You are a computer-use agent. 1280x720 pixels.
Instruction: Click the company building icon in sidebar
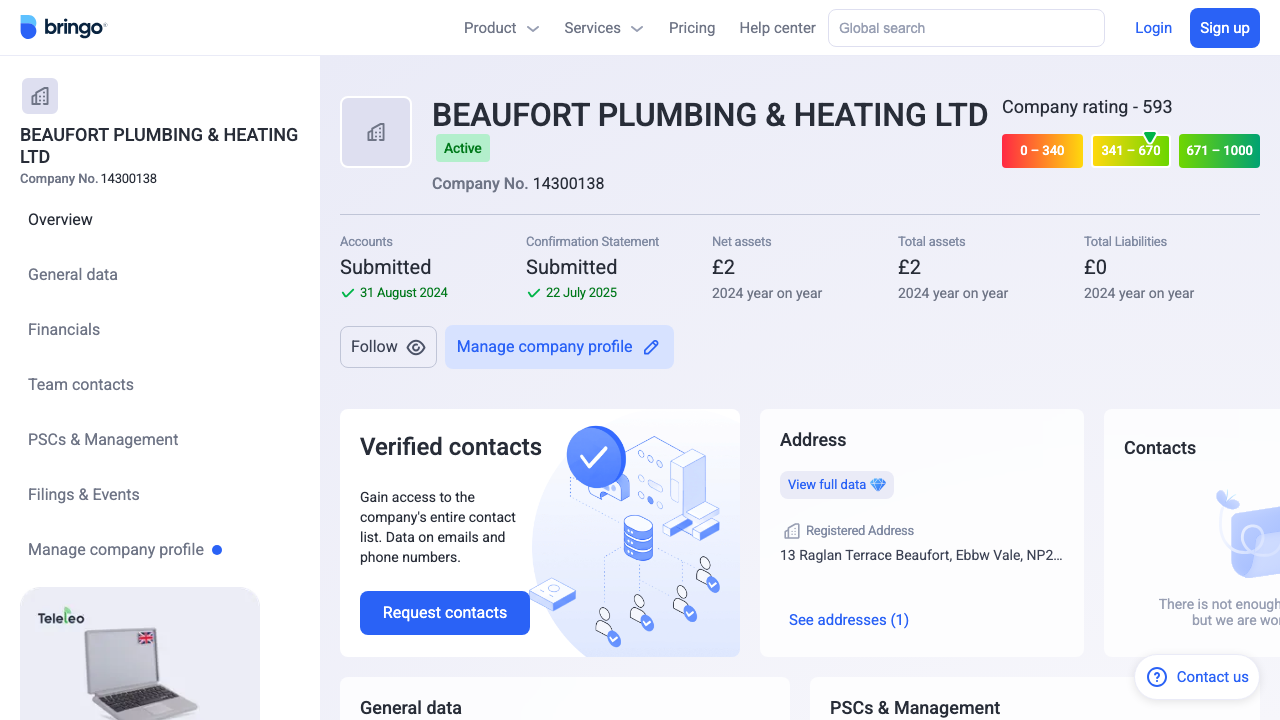[x=39, y=95]
